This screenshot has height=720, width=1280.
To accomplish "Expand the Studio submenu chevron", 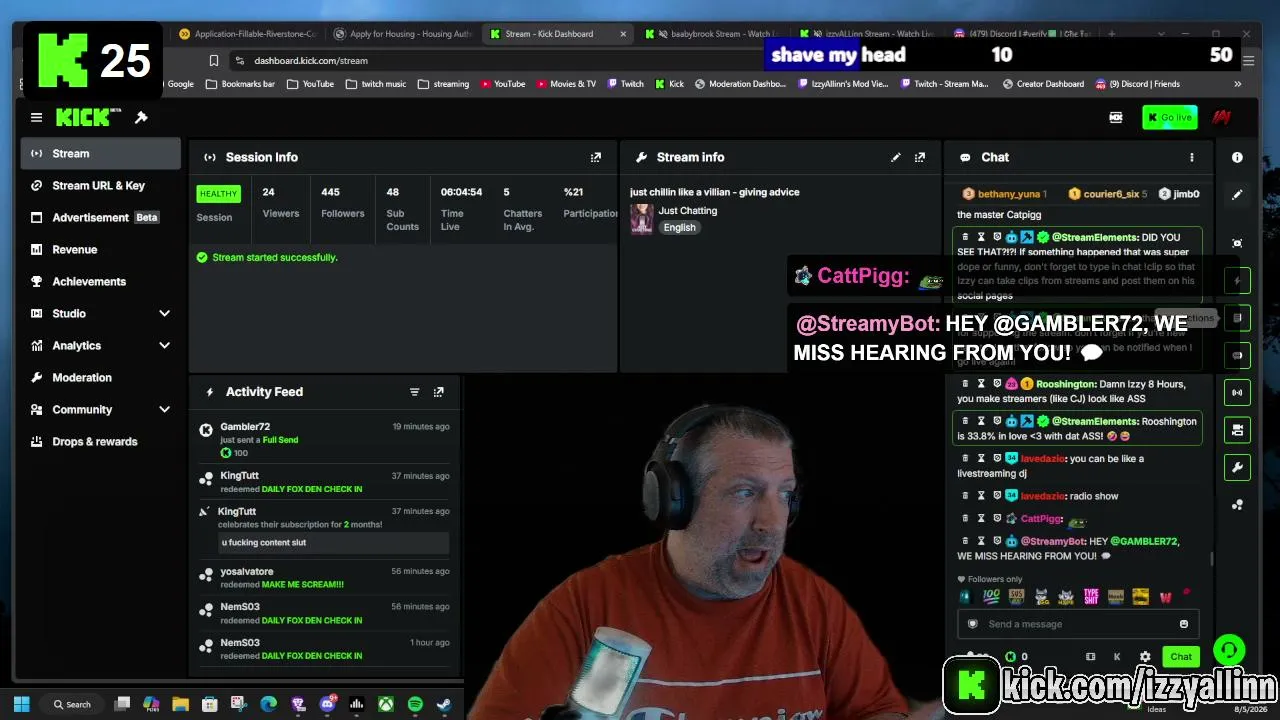I will (164, 313).
